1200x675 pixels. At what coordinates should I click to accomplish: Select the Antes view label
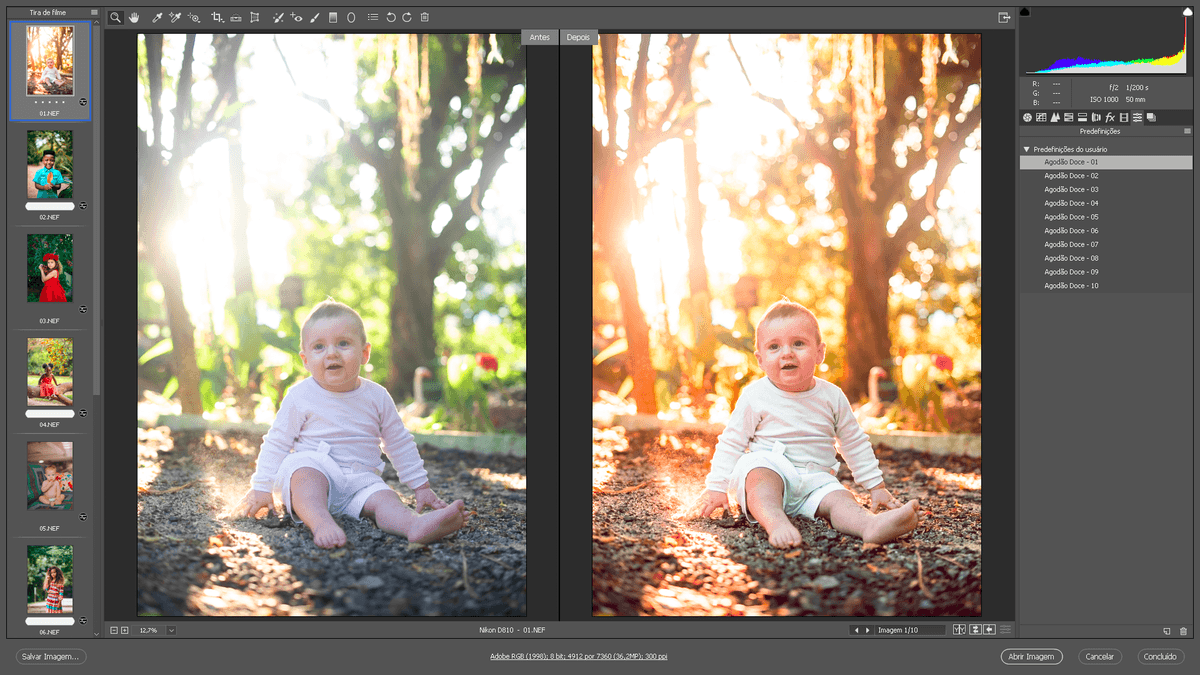point(540,37)
